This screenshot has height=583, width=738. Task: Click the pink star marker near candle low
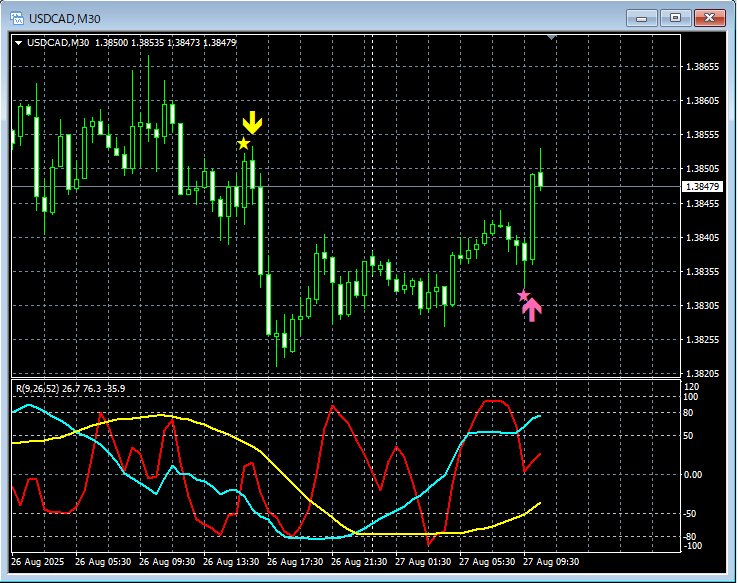(x=523, y=295)
